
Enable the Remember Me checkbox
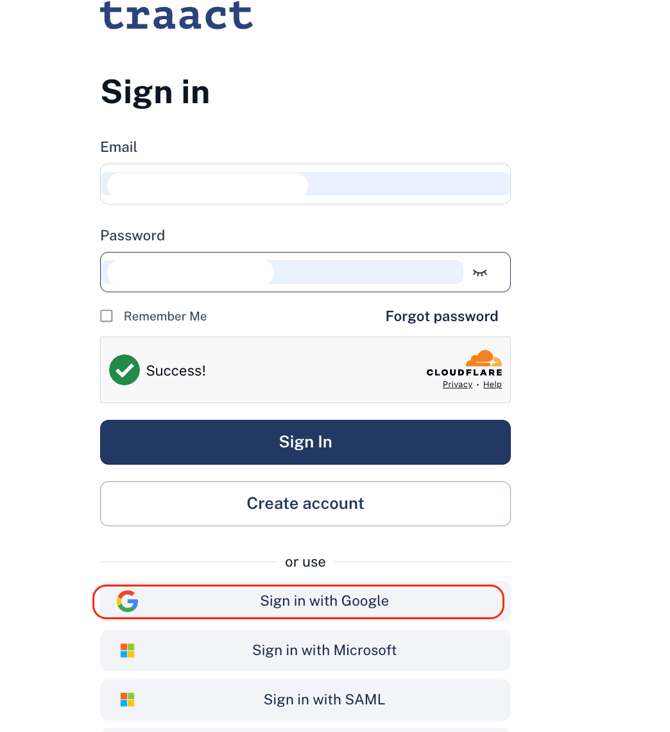[x=106, y=316]
